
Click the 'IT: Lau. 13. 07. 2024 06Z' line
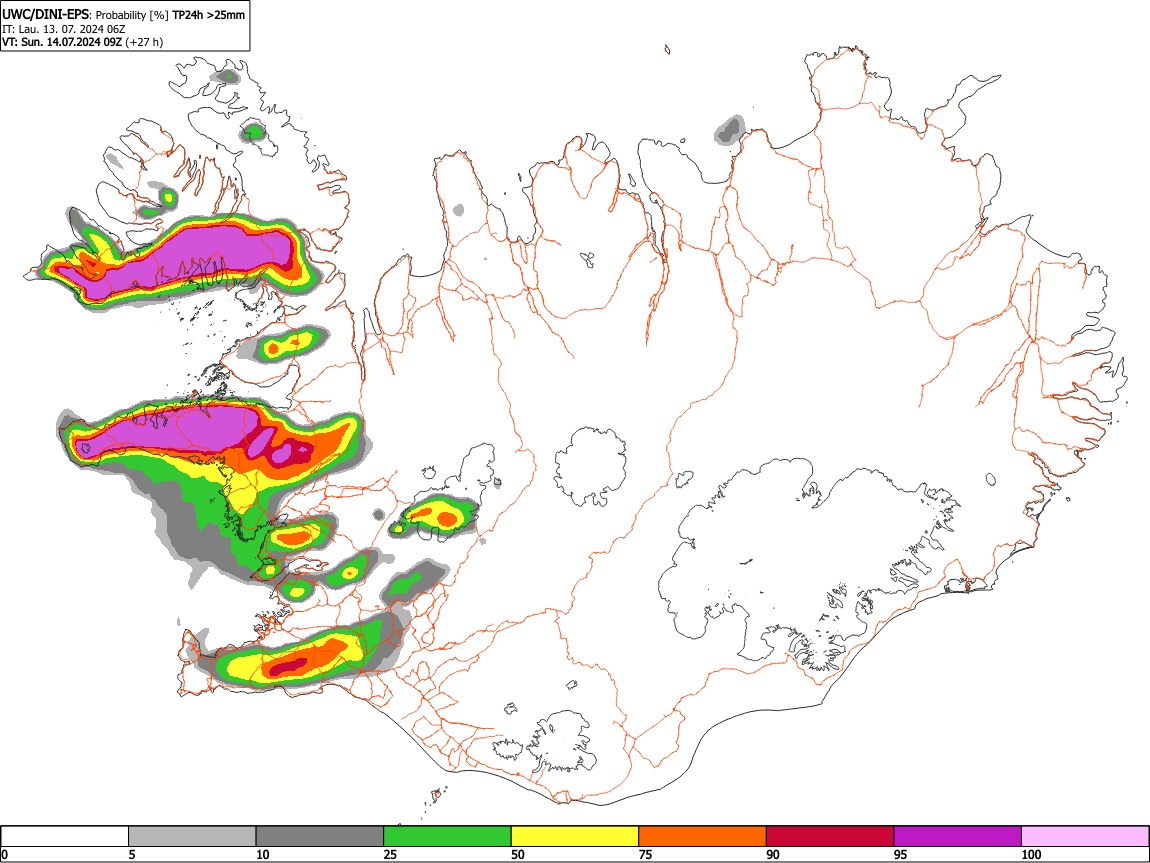click(64, 29)
